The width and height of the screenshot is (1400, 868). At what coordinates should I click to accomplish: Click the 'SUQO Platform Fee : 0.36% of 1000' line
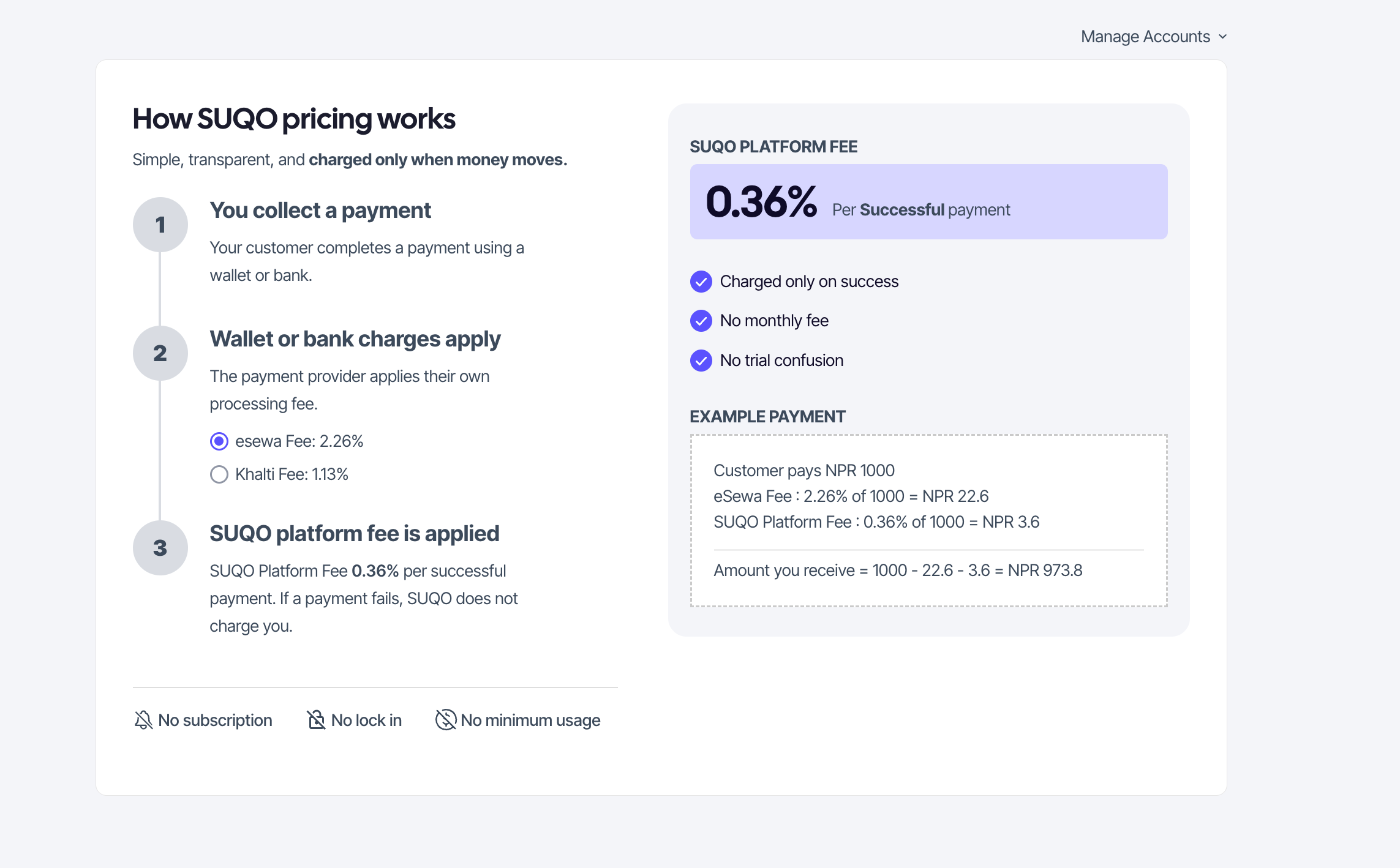pyautogui.click(x=876, y=522)
